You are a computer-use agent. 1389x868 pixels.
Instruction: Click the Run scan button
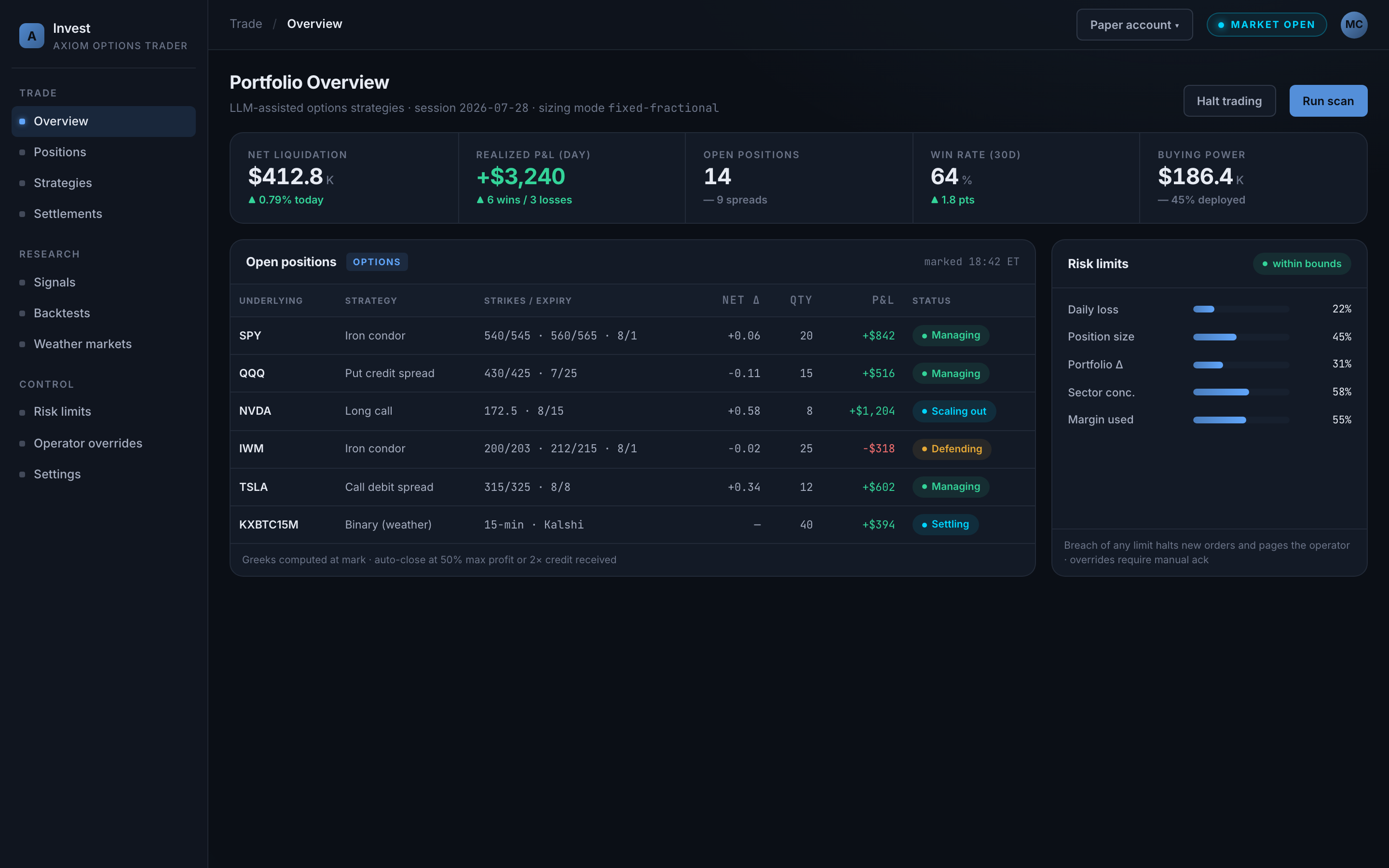point(1328,101)
